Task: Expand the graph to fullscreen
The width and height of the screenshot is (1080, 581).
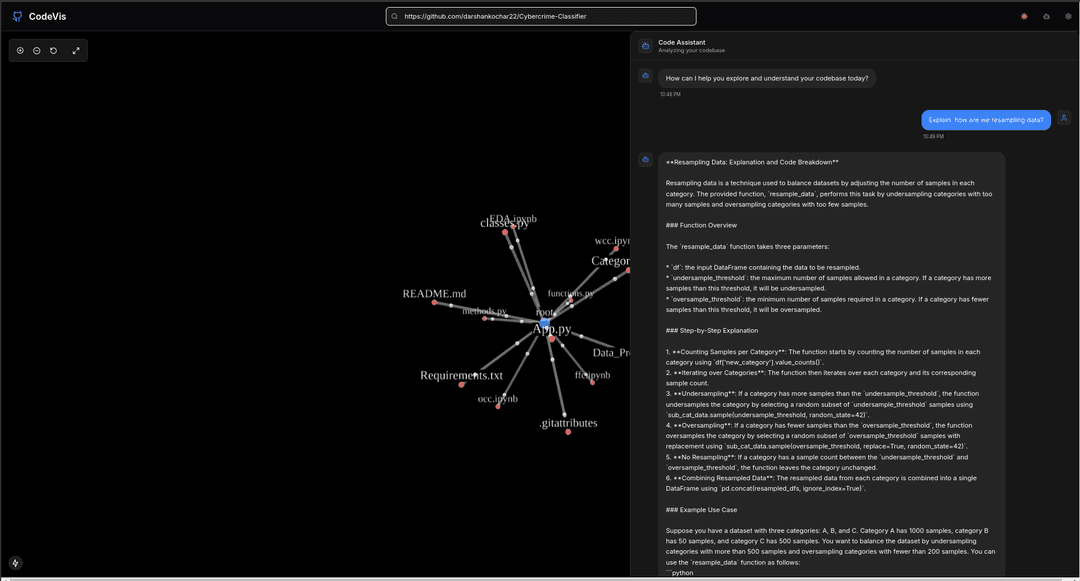Action: [76, 50]
